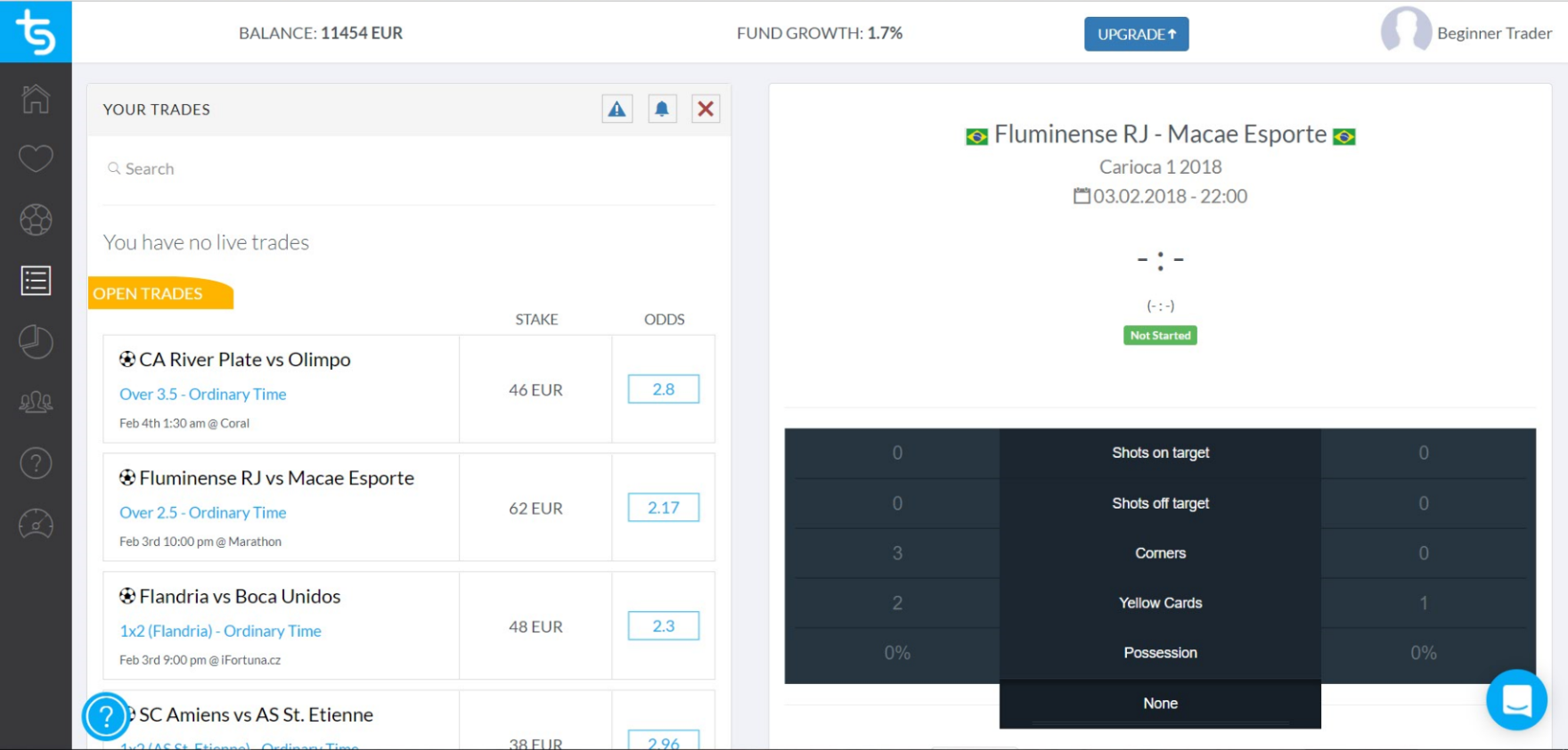Open the Home sidebar icon
Viewport: 1568px width, 750px height.
point(36,98)
